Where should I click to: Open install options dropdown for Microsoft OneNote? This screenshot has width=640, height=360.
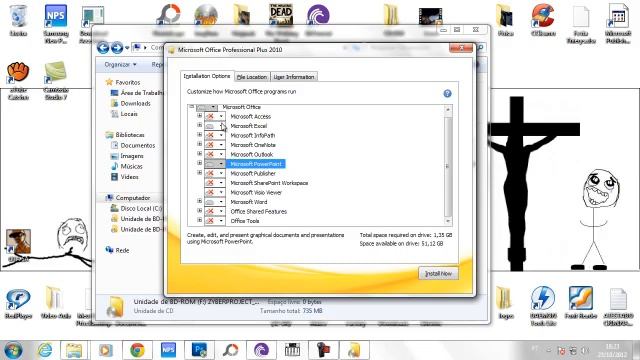(x=215, y=145)
